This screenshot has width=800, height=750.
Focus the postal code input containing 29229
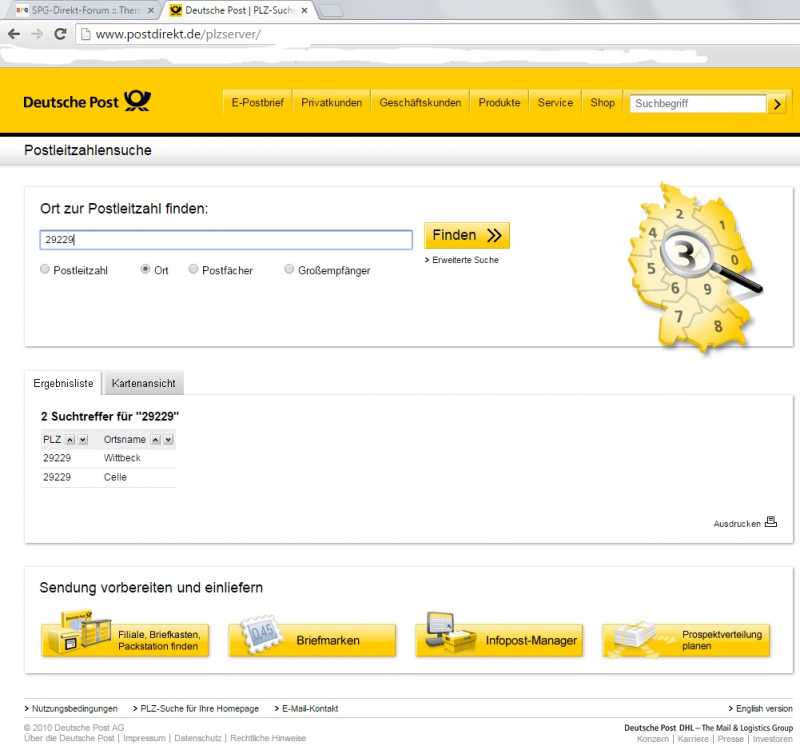click(x=226, y=239)
